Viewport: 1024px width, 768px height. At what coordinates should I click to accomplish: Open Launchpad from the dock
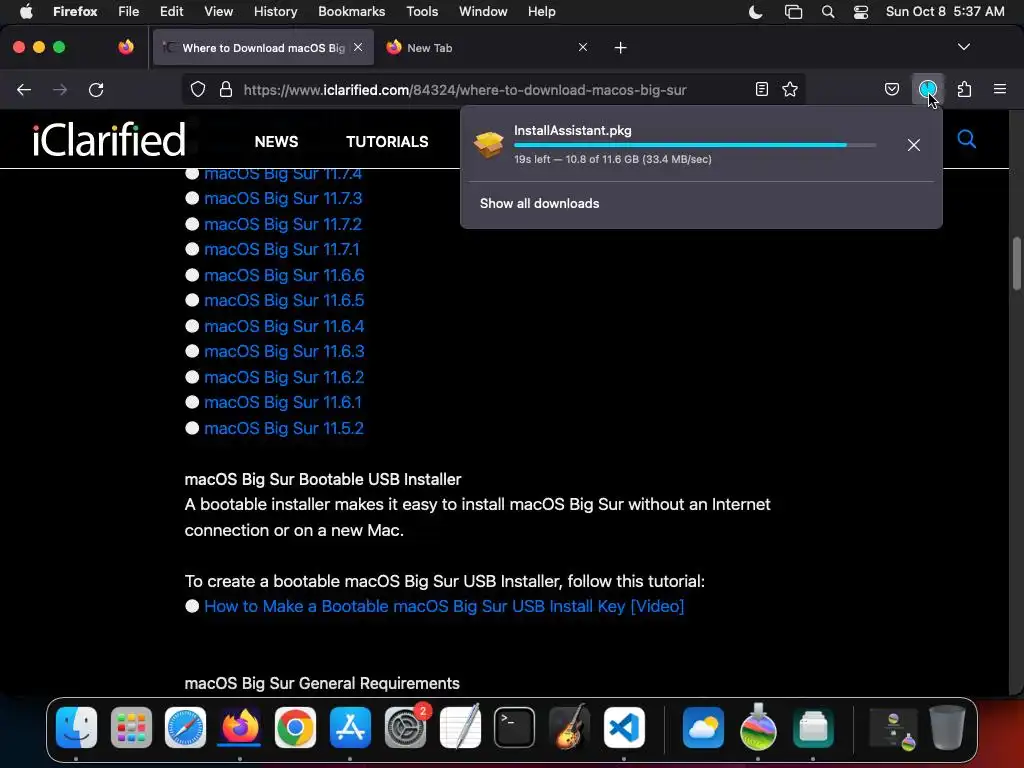click(x=131, y=727)
